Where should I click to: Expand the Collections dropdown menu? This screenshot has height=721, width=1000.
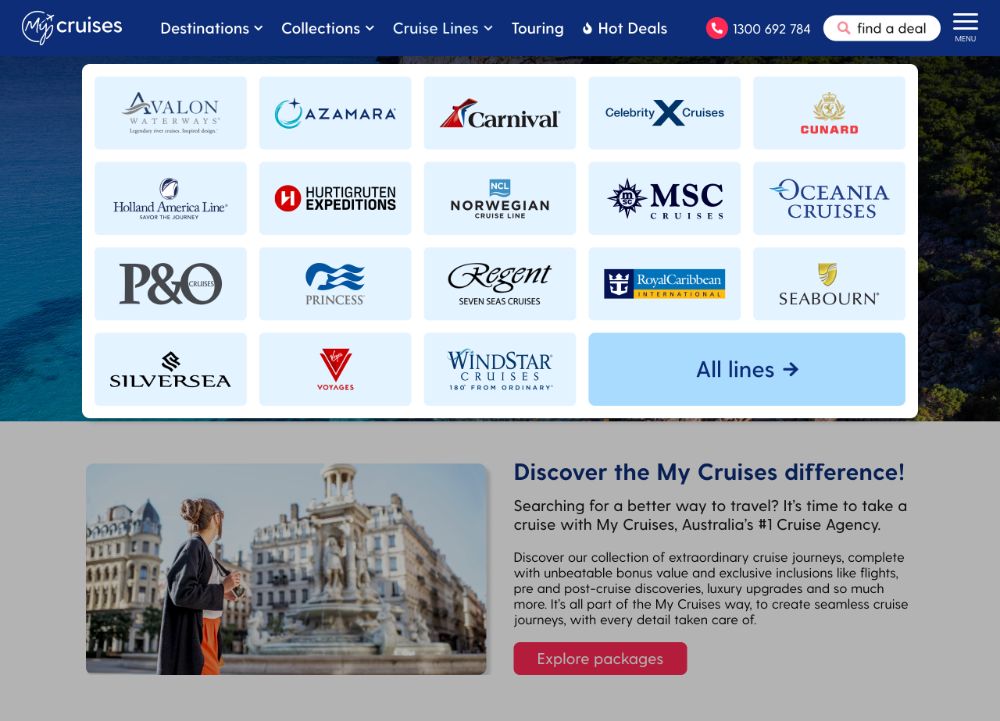coord(327,28)
